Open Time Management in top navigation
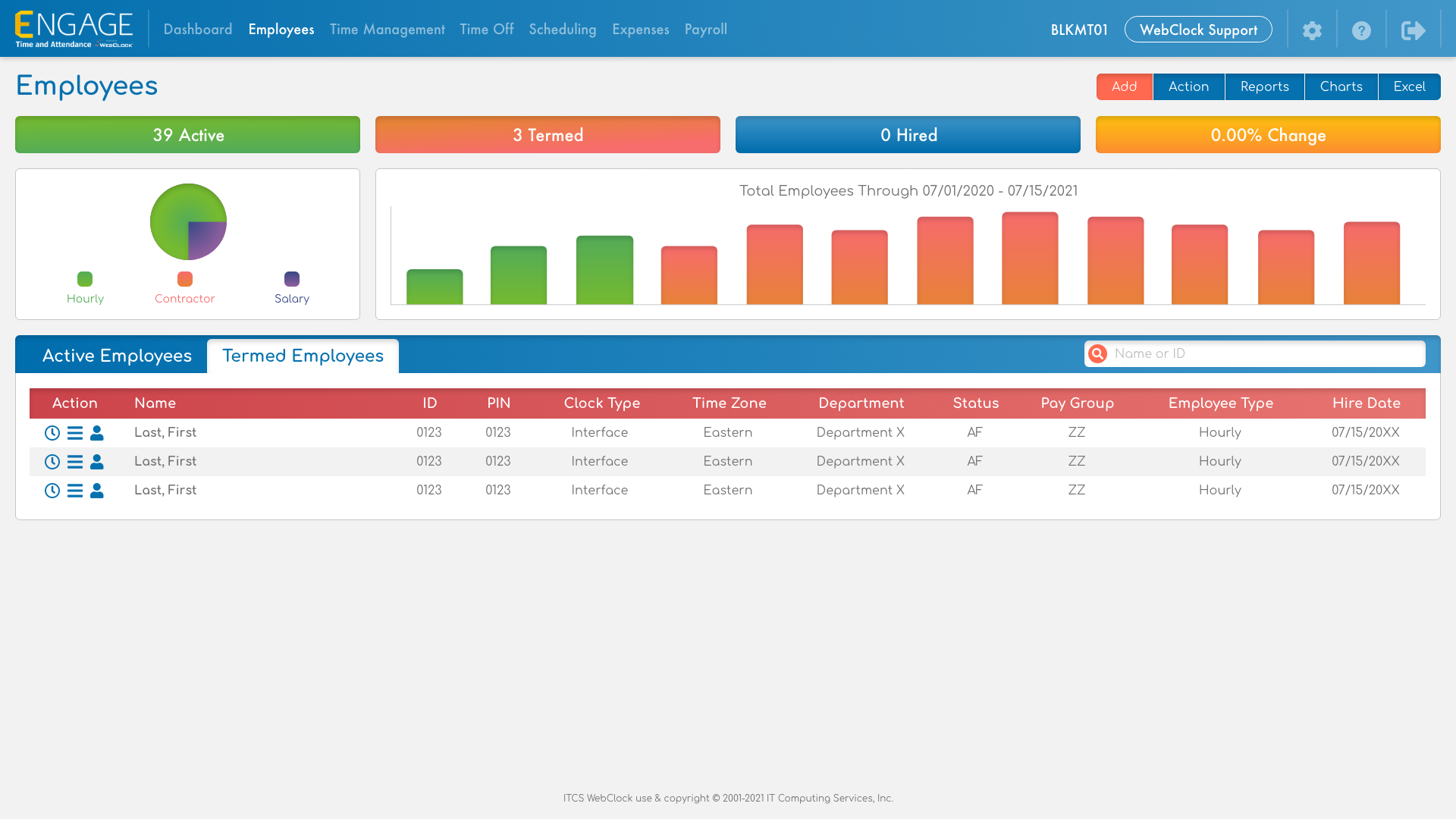This screenshot has width=1456, height=819. click(x=387, y=30)
